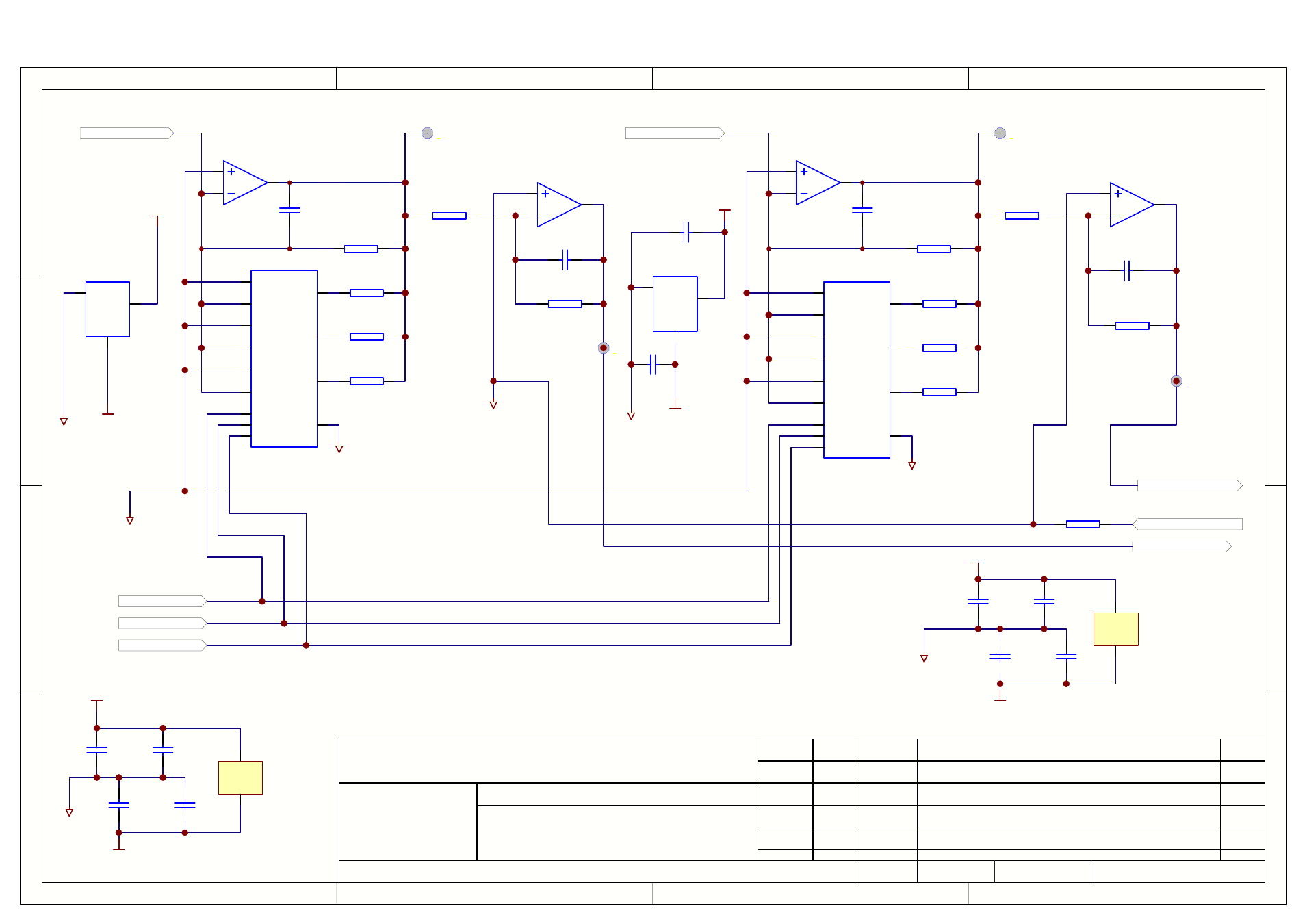The width and height of the screenshot is (1307, 924).
Task: Select the ground symbol beside the left IC block
Action: click(339, 449)
